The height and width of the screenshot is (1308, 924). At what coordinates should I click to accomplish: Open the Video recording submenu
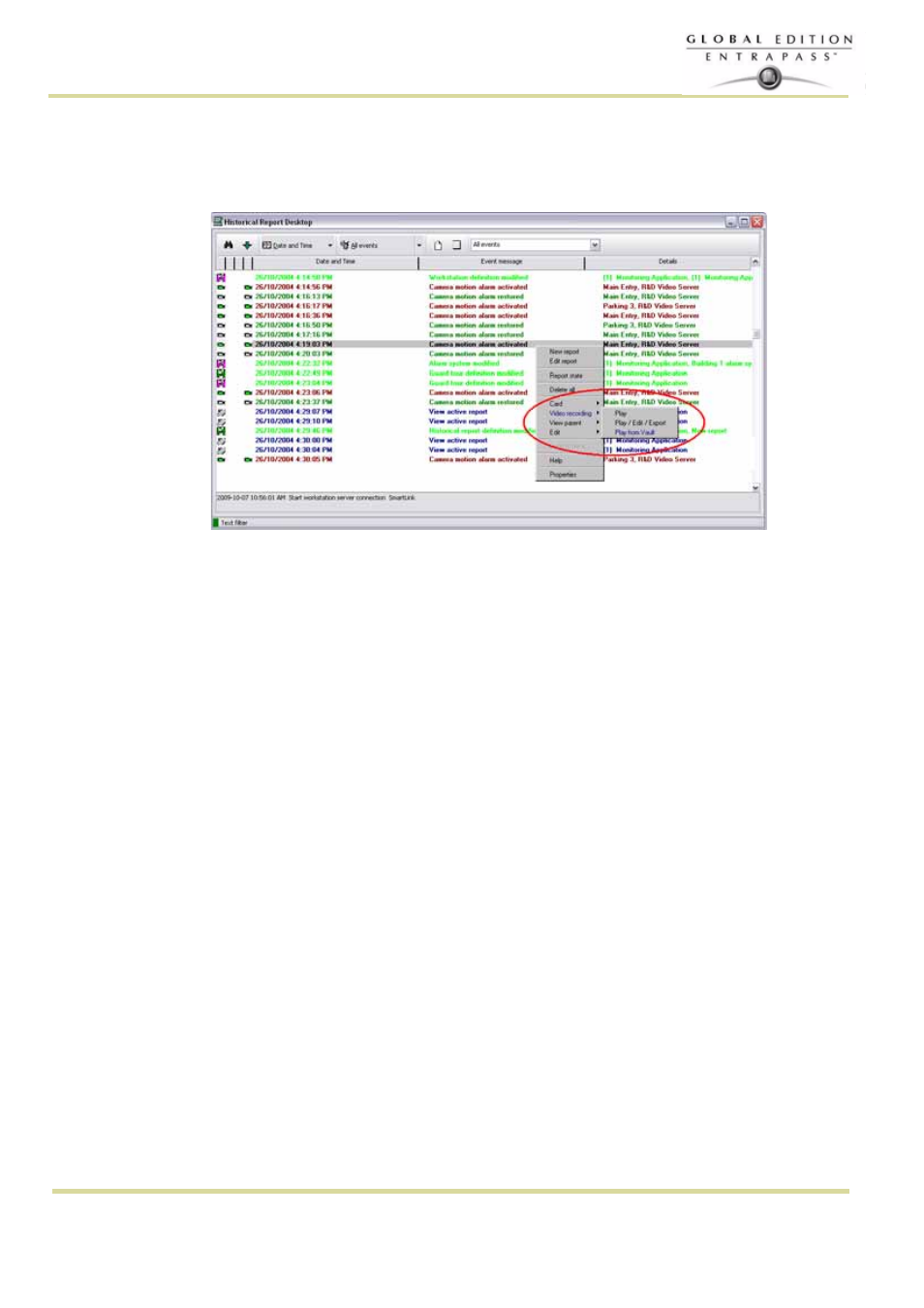tap(570, 414)
